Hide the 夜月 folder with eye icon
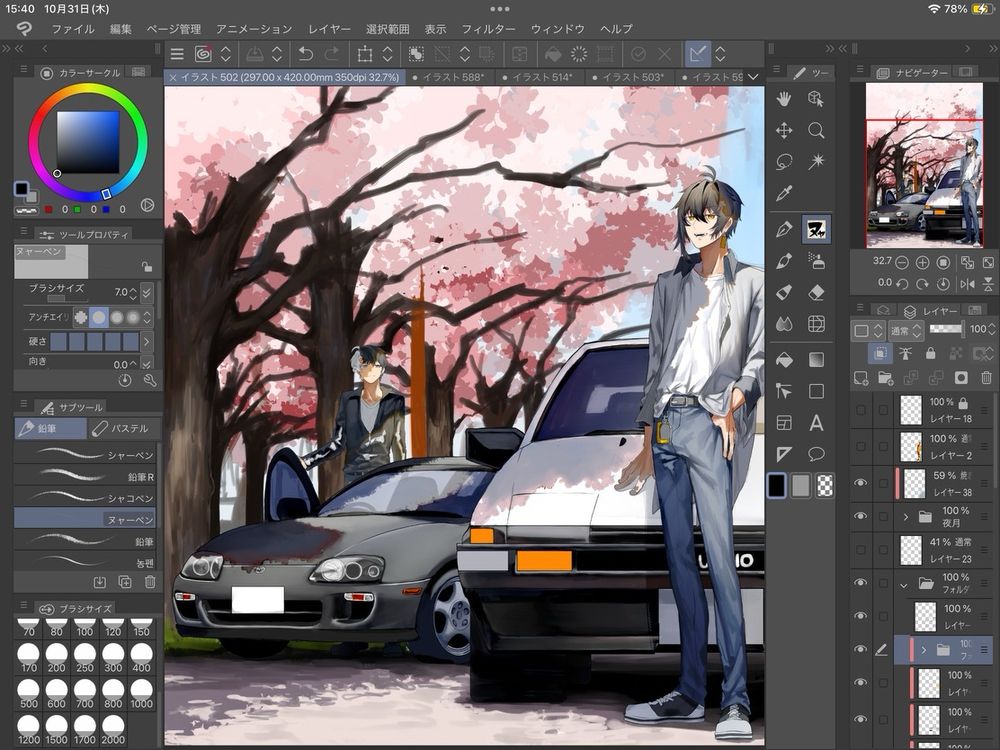The image size is (1000, 750). pos(860,516)
